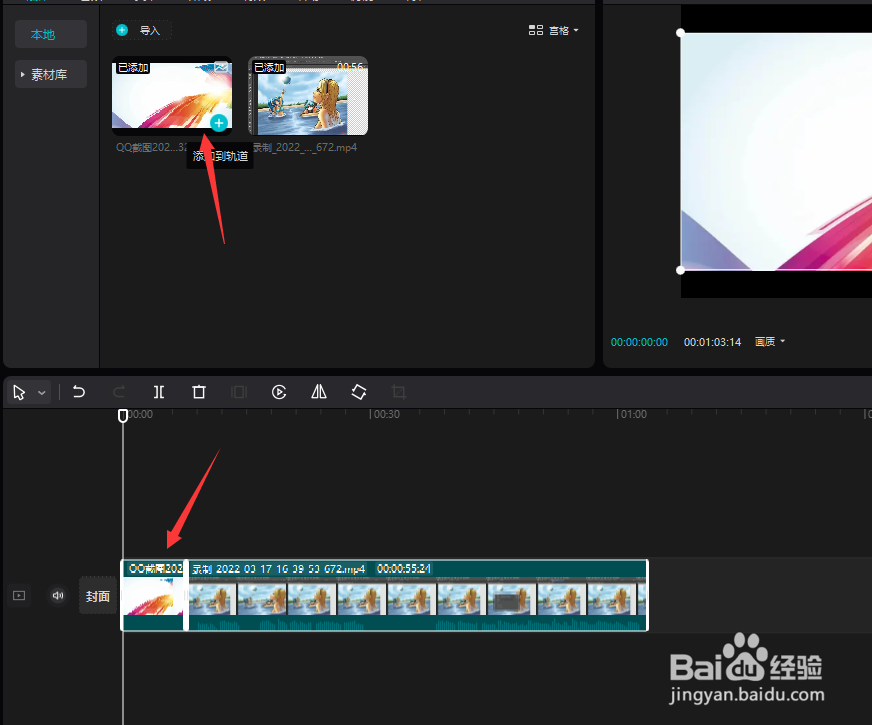This screenshot has width=872, height=725.
Task: Click the 01:00 mark on timeline ruler
Action: click(632, 414)
